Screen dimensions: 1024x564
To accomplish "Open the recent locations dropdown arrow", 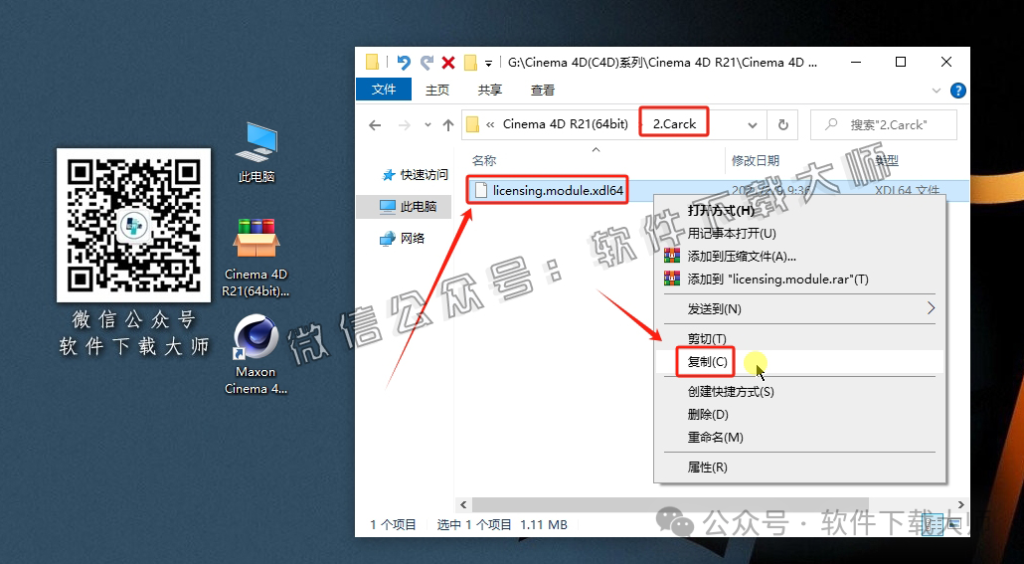I will tap(427, 125).
